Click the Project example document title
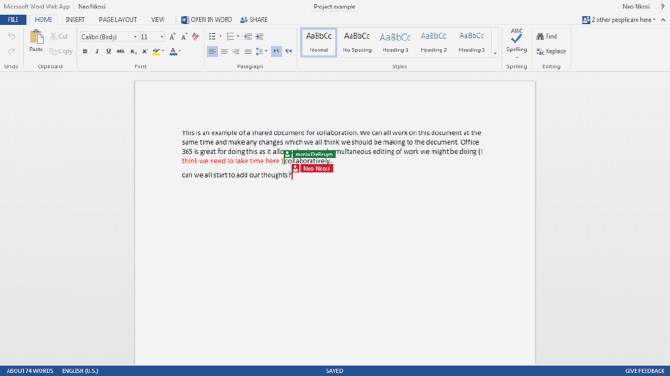The image size is (670, 376). [x=335, y=7]
